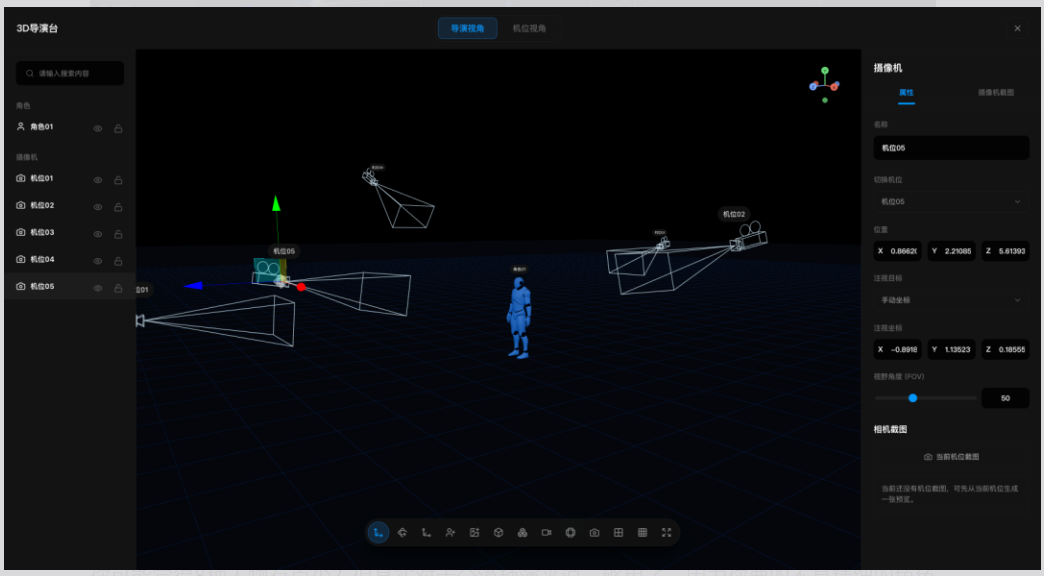Image resolution: width=1044 pixels, height=576 pixels.
Task: Select 机位04 in the camera list
Action: pos(70,260)
